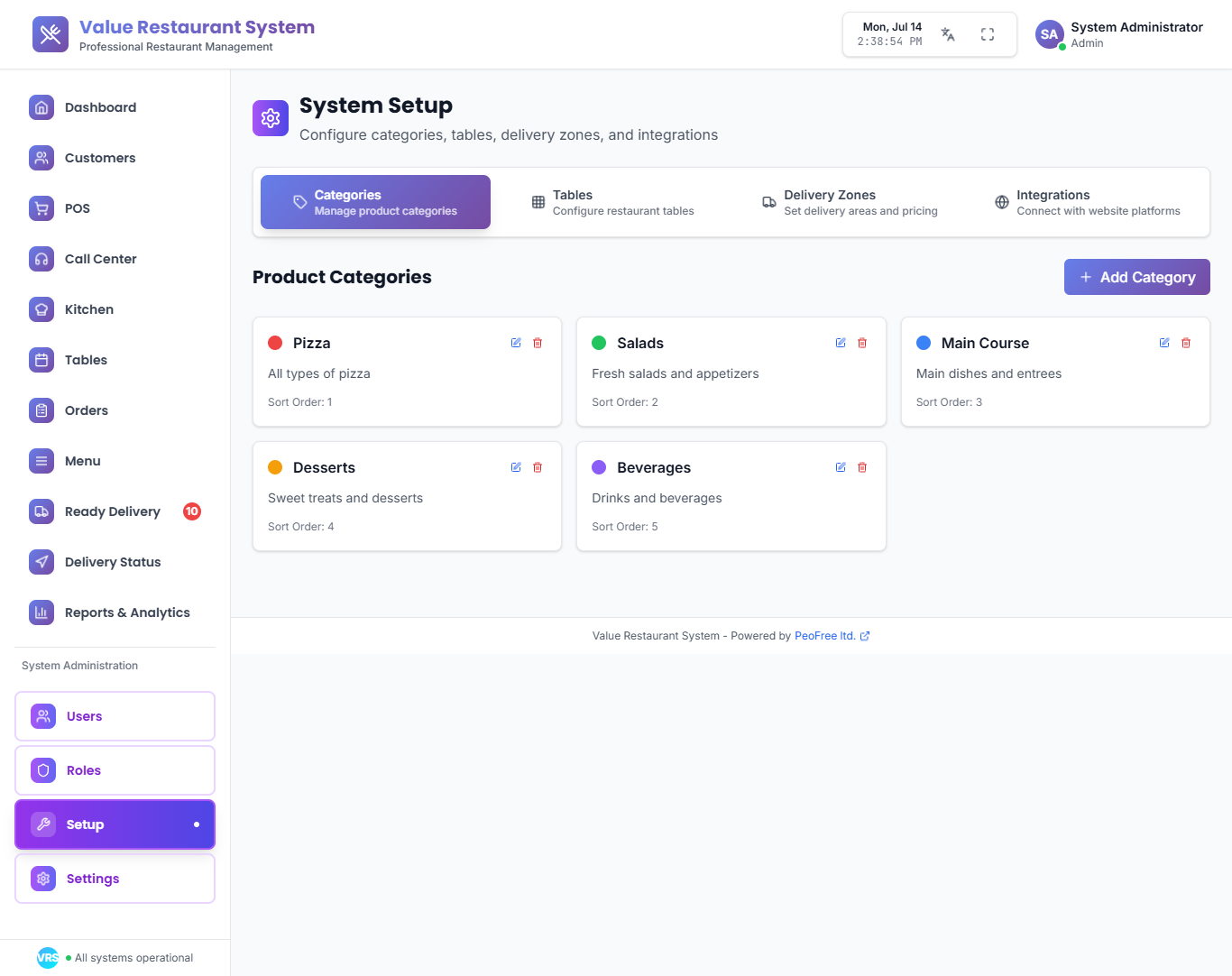Open Reports & Analytics page

[126, 612]
